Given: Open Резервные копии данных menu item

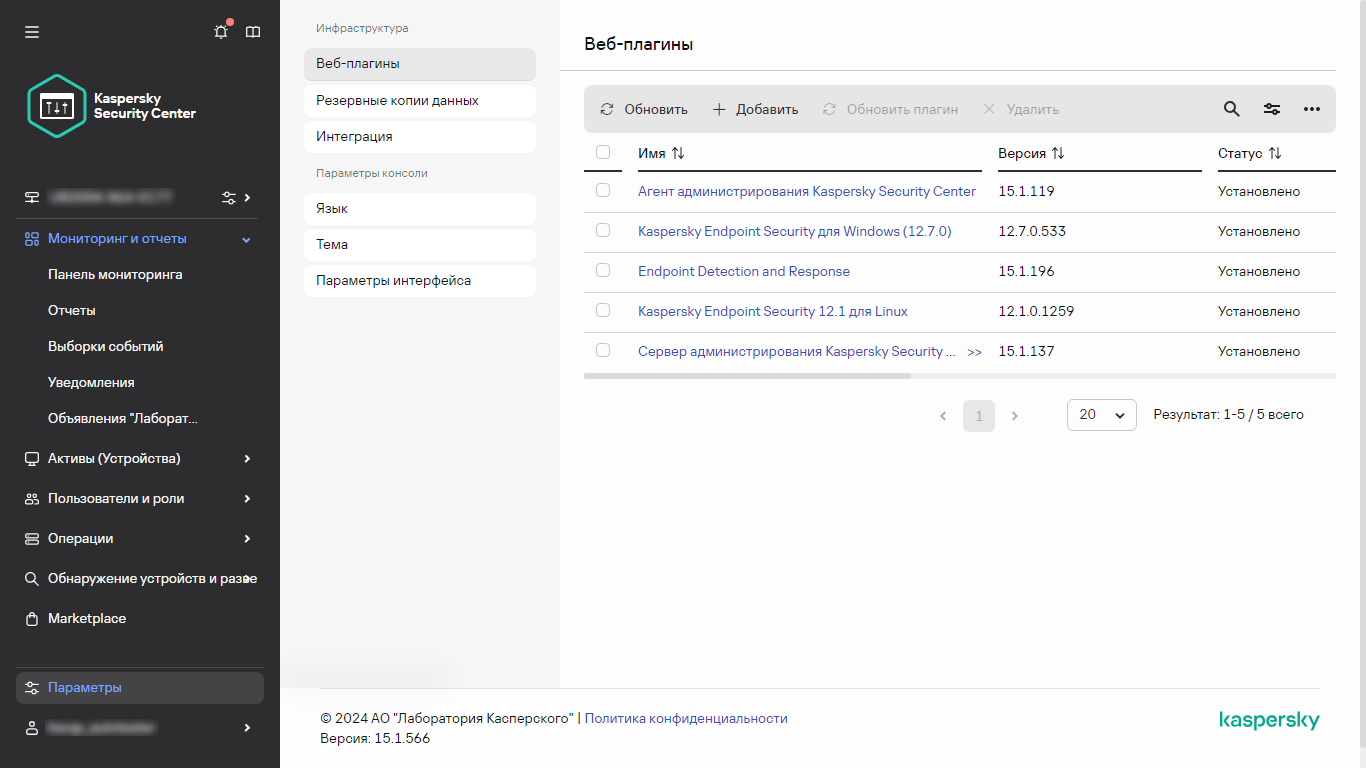Looking at the screenshot, I should [420, 101].
